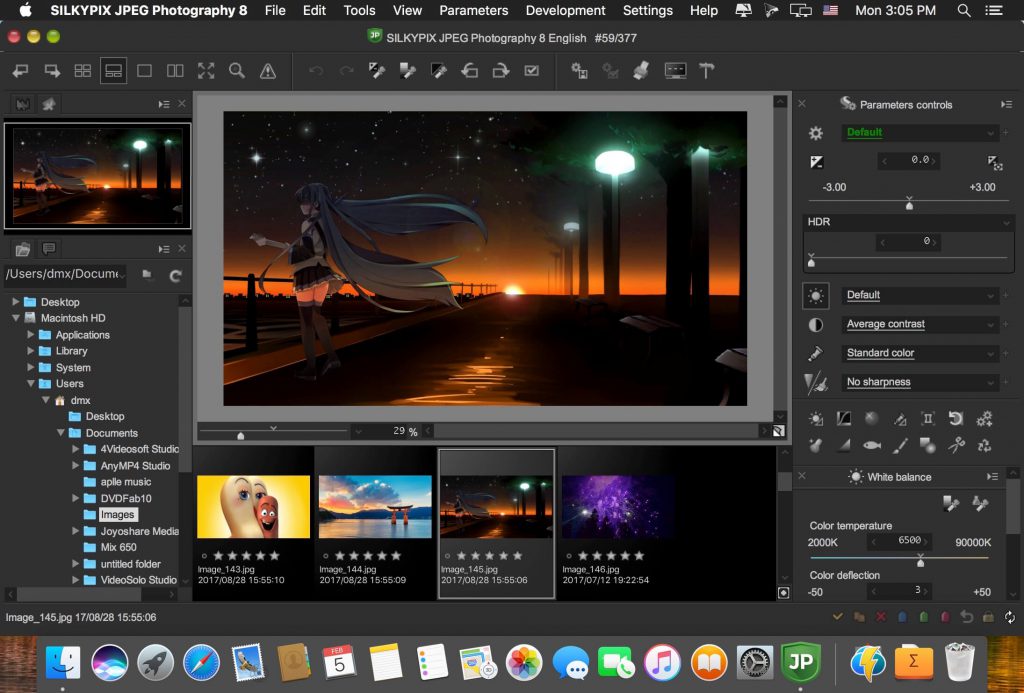Open the print function icon
Image resolution: width=1024 pixels, height=693 pixels.
[x=642, y=71]
